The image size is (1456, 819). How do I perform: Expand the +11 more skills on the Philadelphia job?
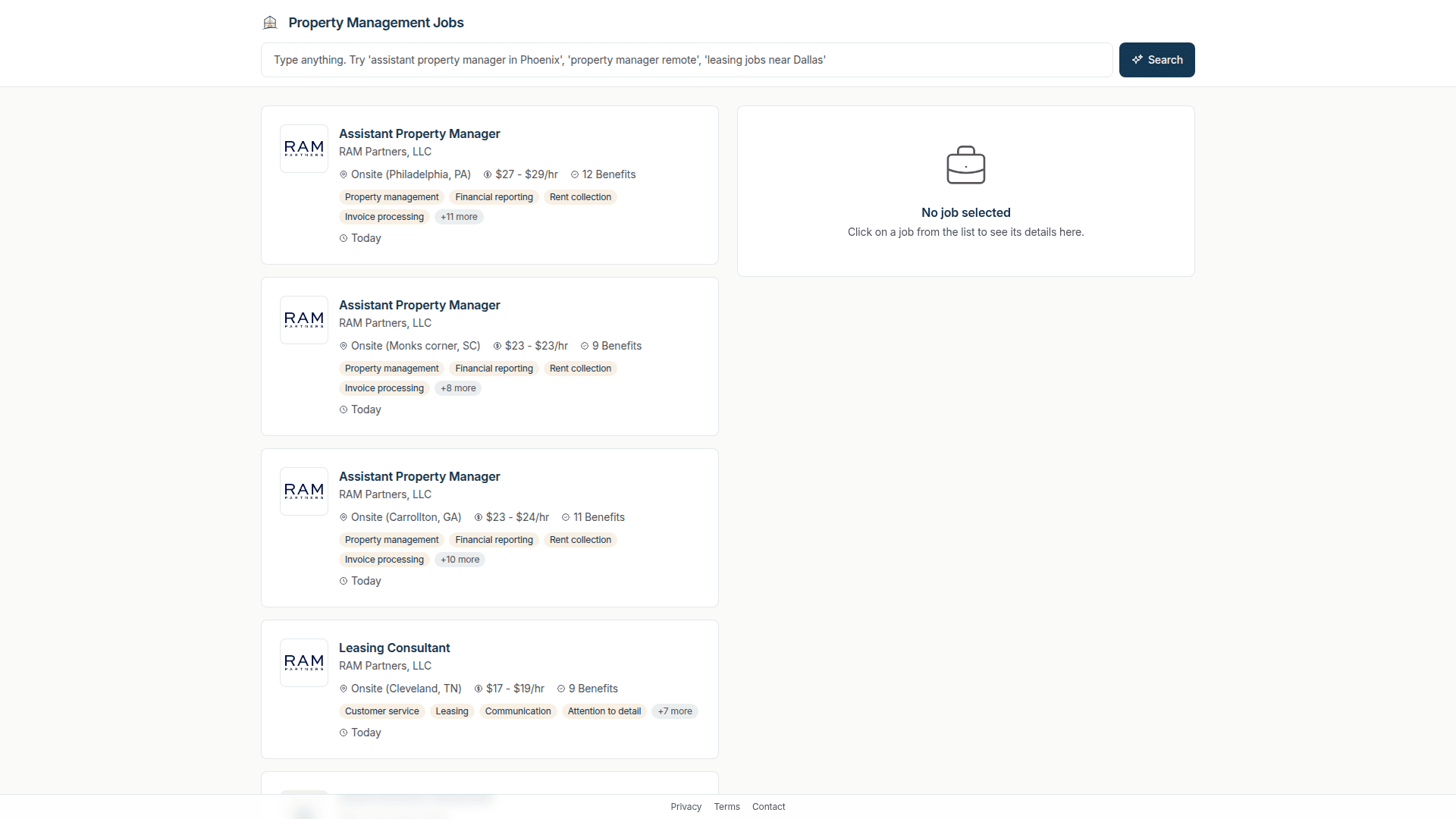459,217
